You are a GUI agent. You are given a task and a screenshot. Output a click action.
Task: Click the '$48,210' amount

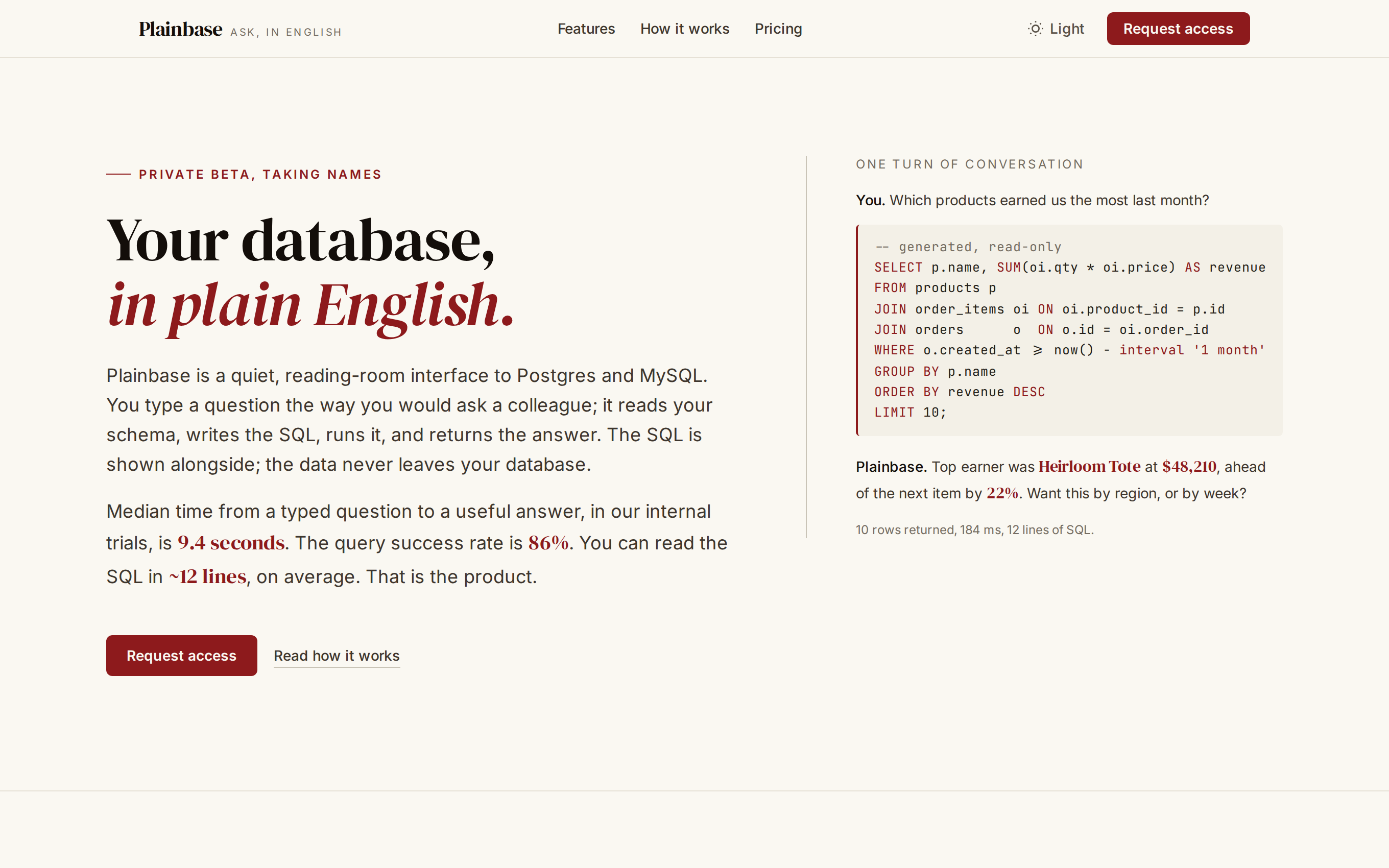point(1189,466)
